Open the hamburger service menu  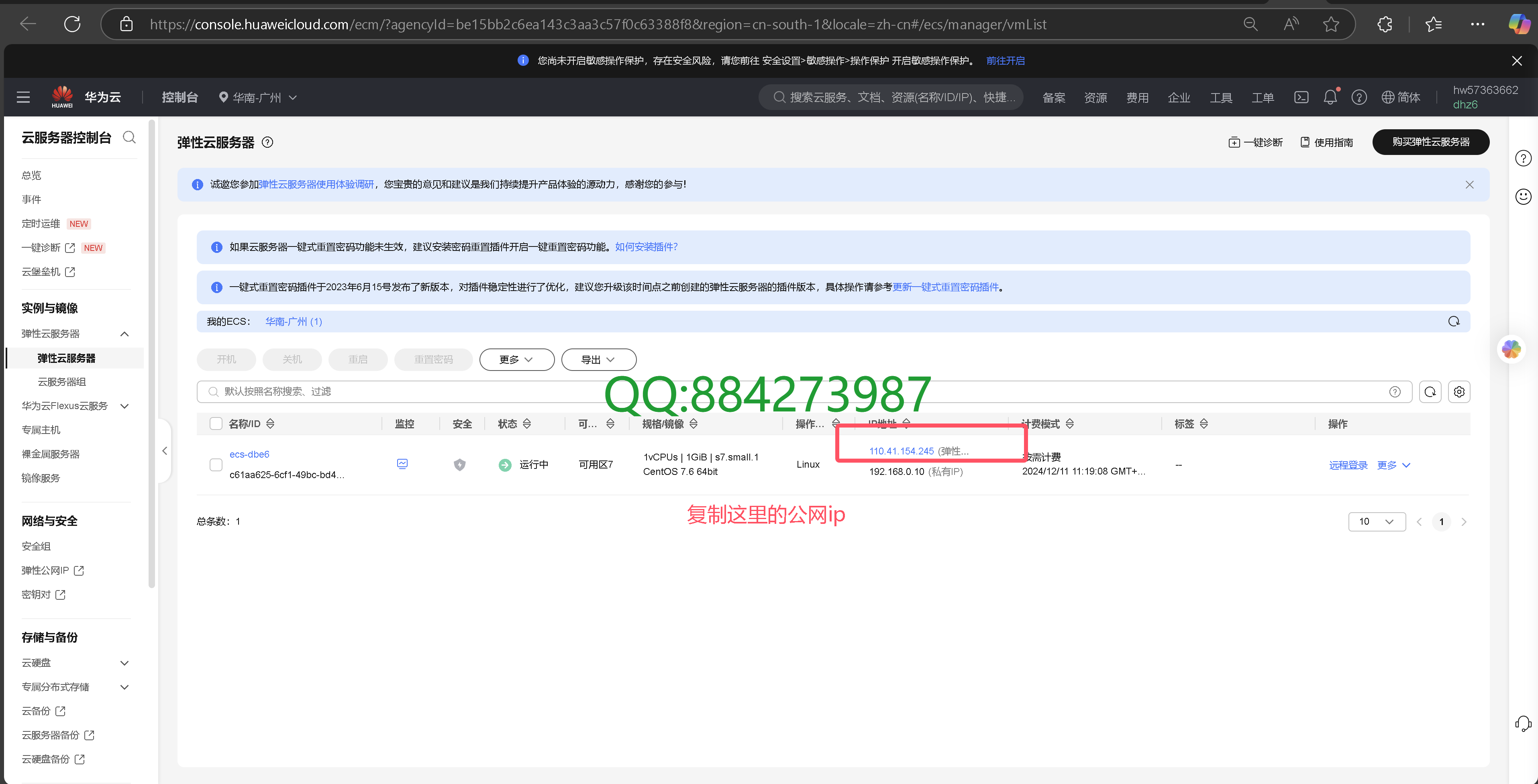coord(23,97)
